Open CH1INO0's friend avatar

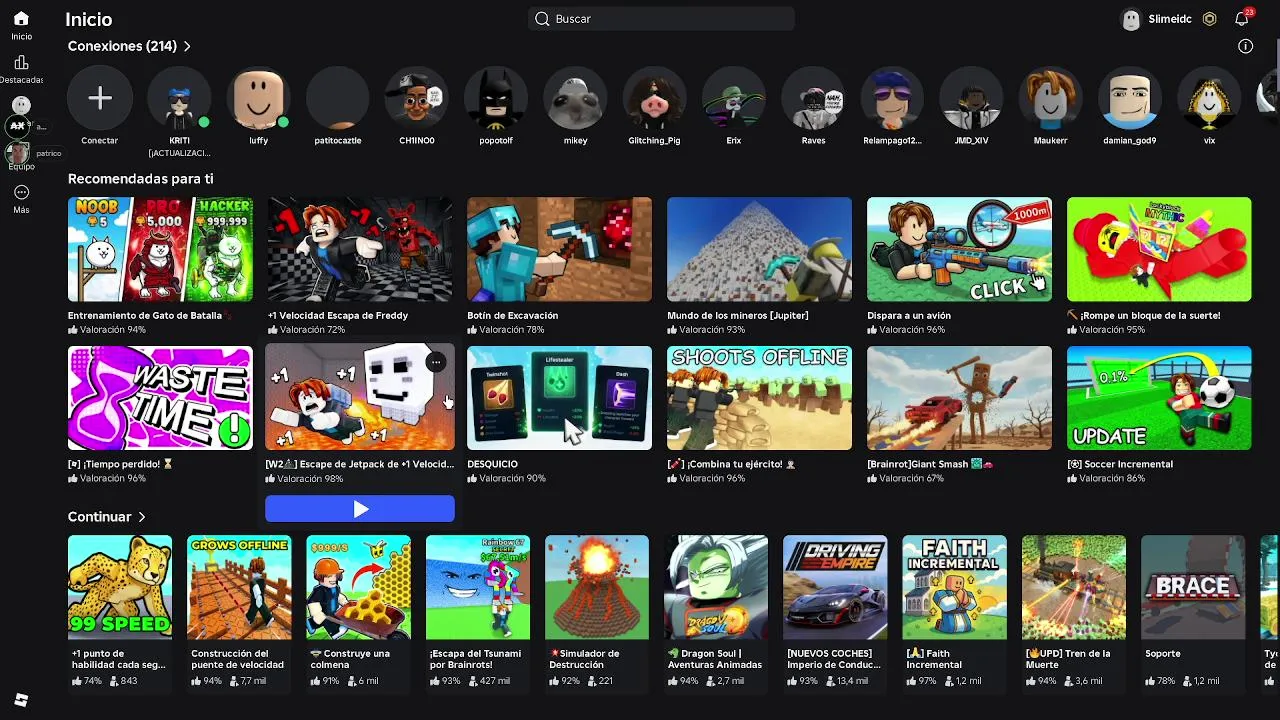[417, 98]
